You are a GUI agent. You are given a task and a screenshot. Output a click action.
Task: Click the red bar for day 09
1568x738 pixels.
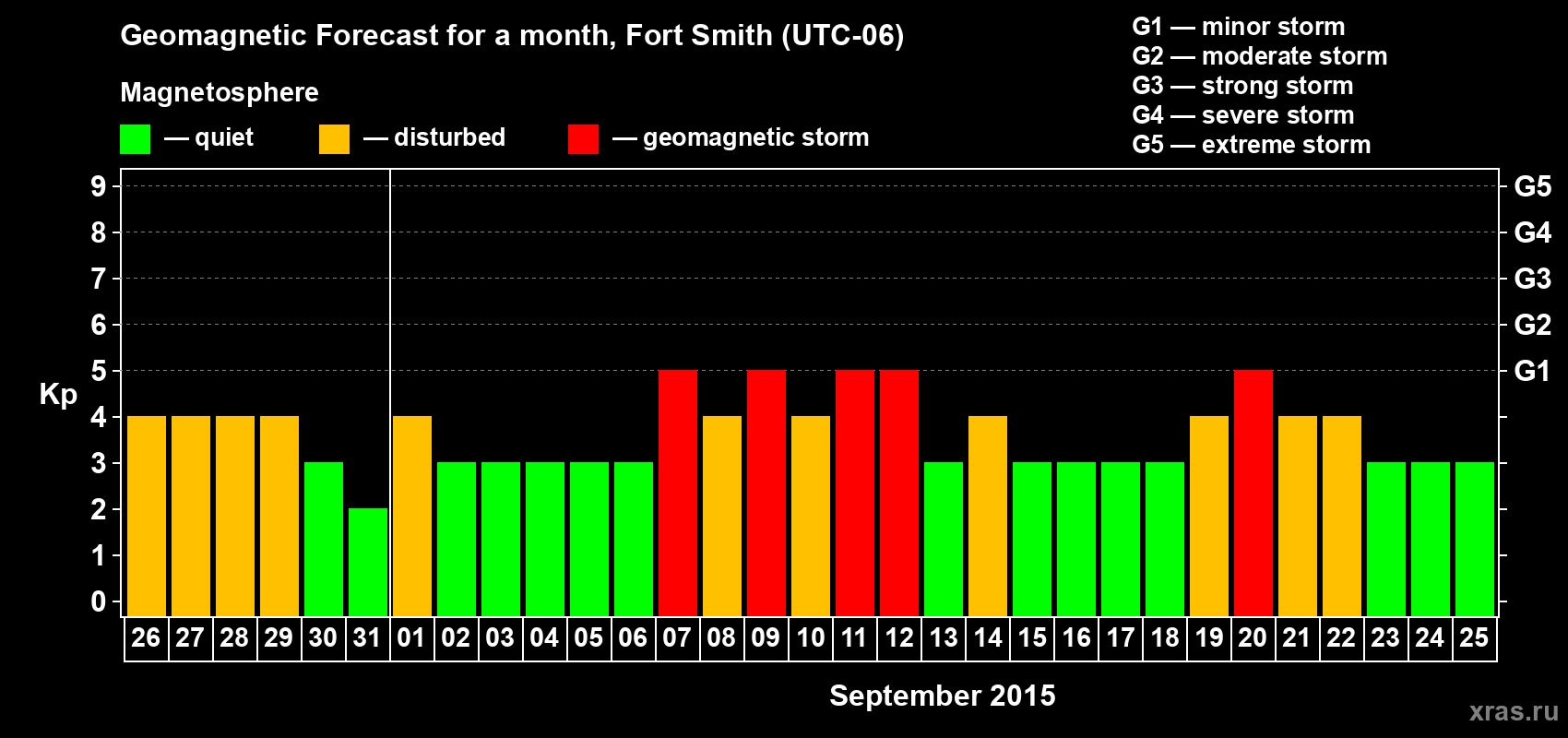point(766,494)
